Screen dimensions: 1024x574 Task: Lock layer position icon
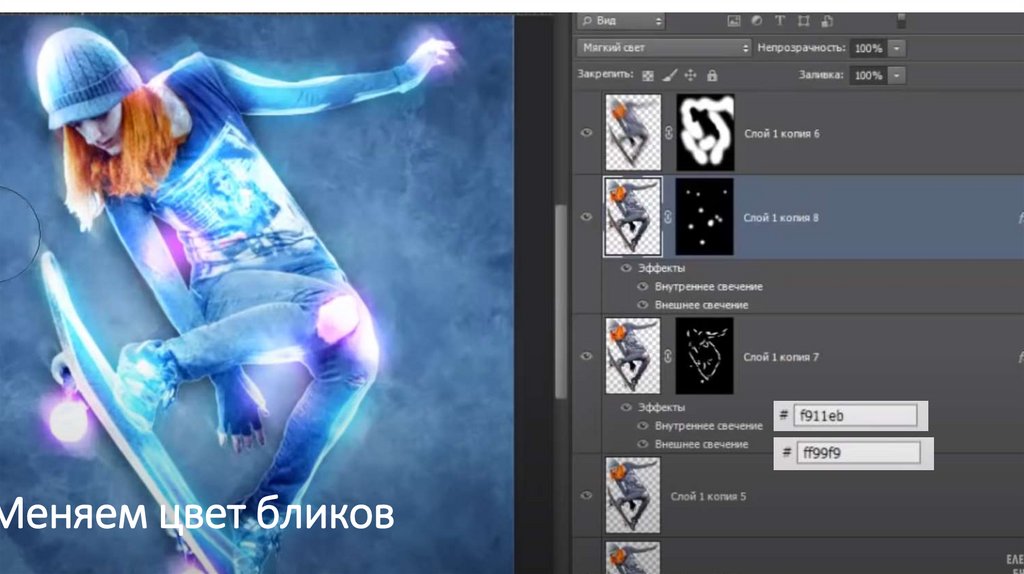click(x=690, y=76)
